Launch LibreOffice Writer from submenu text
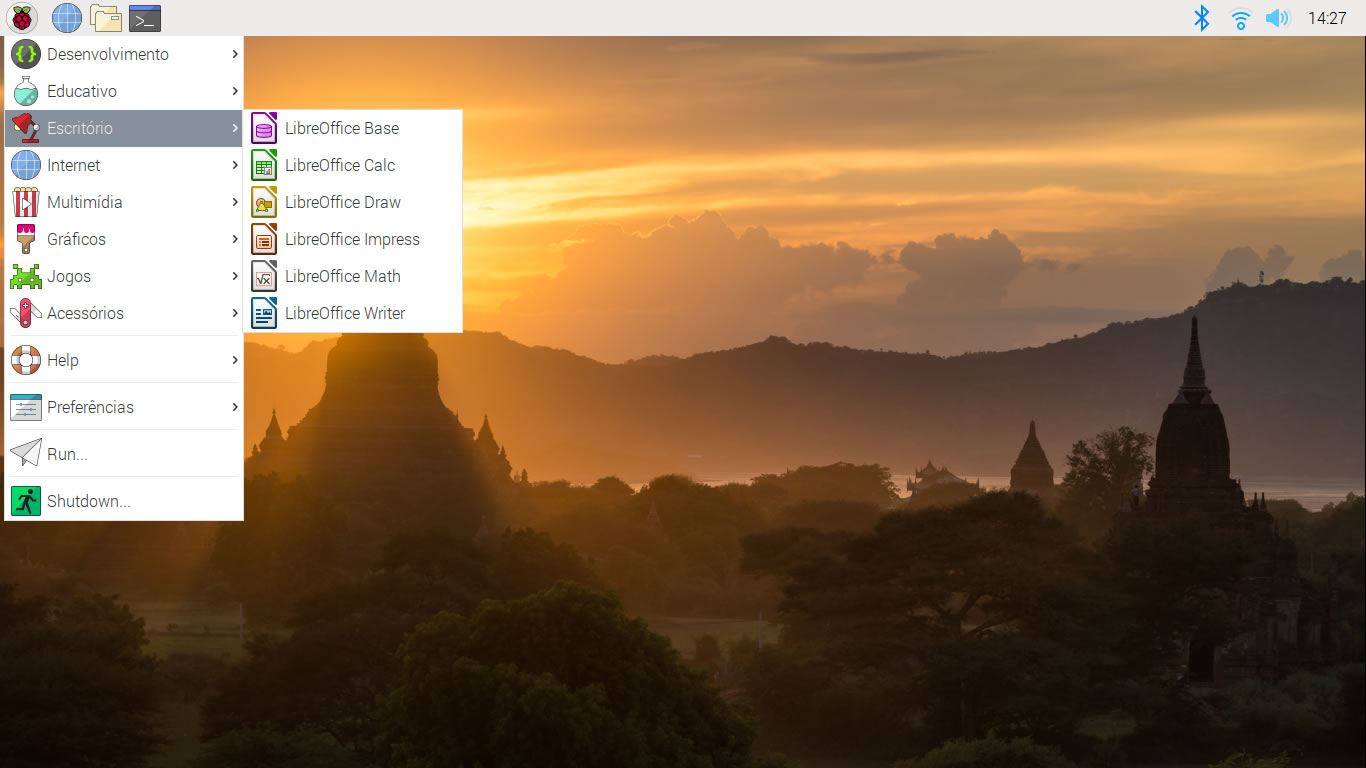 pos(345,313)
